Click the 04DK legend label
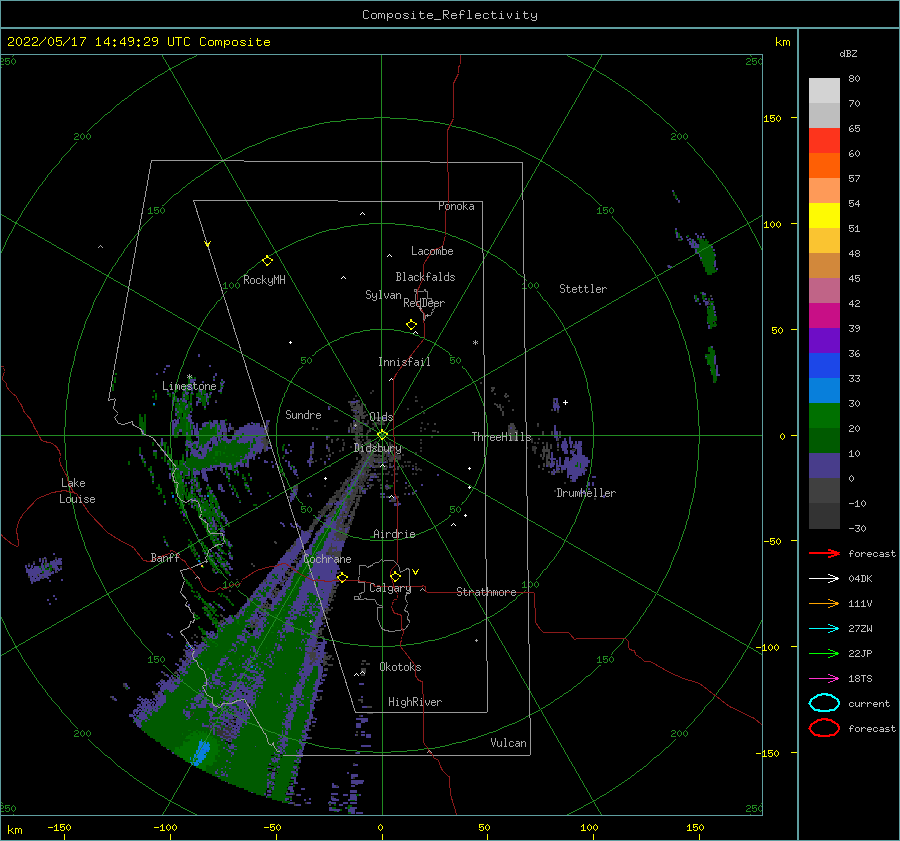 point(860,579)
